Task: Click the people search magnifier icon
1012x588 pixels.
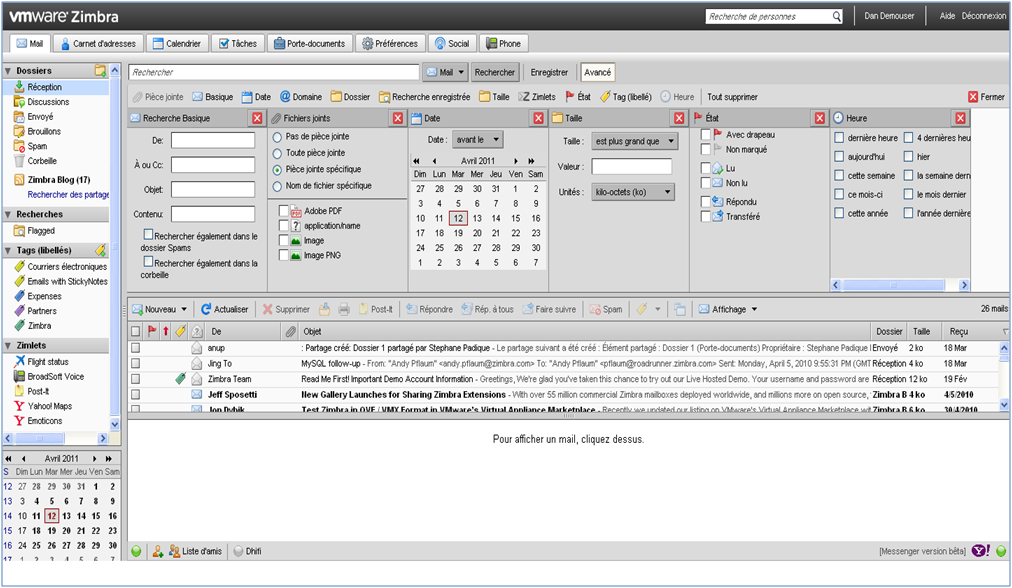Action: coord(836,17)
